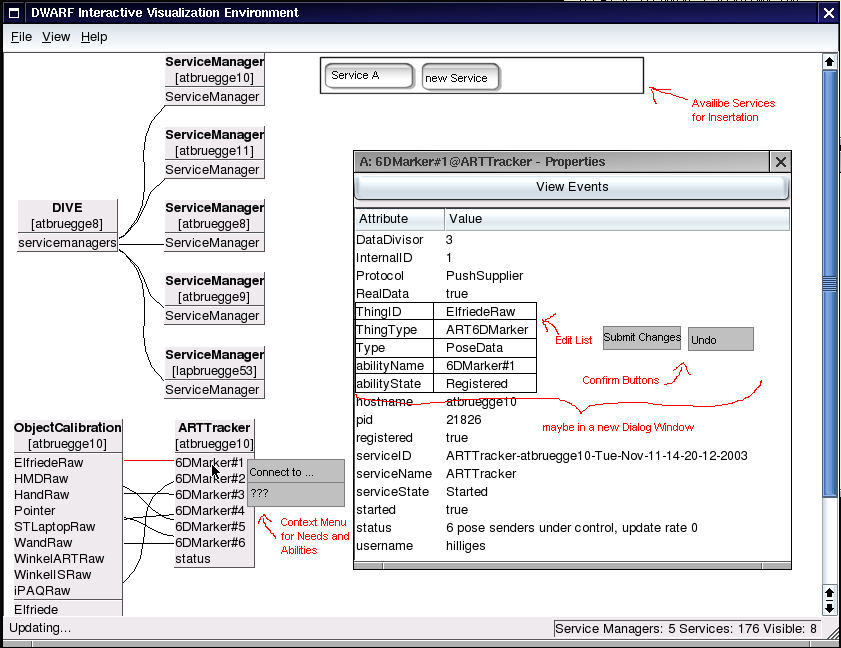The image size is (841, 648).
Task: Click 6DMarker#2 ability of ARTTracker
Action: (x=210, y=478)
